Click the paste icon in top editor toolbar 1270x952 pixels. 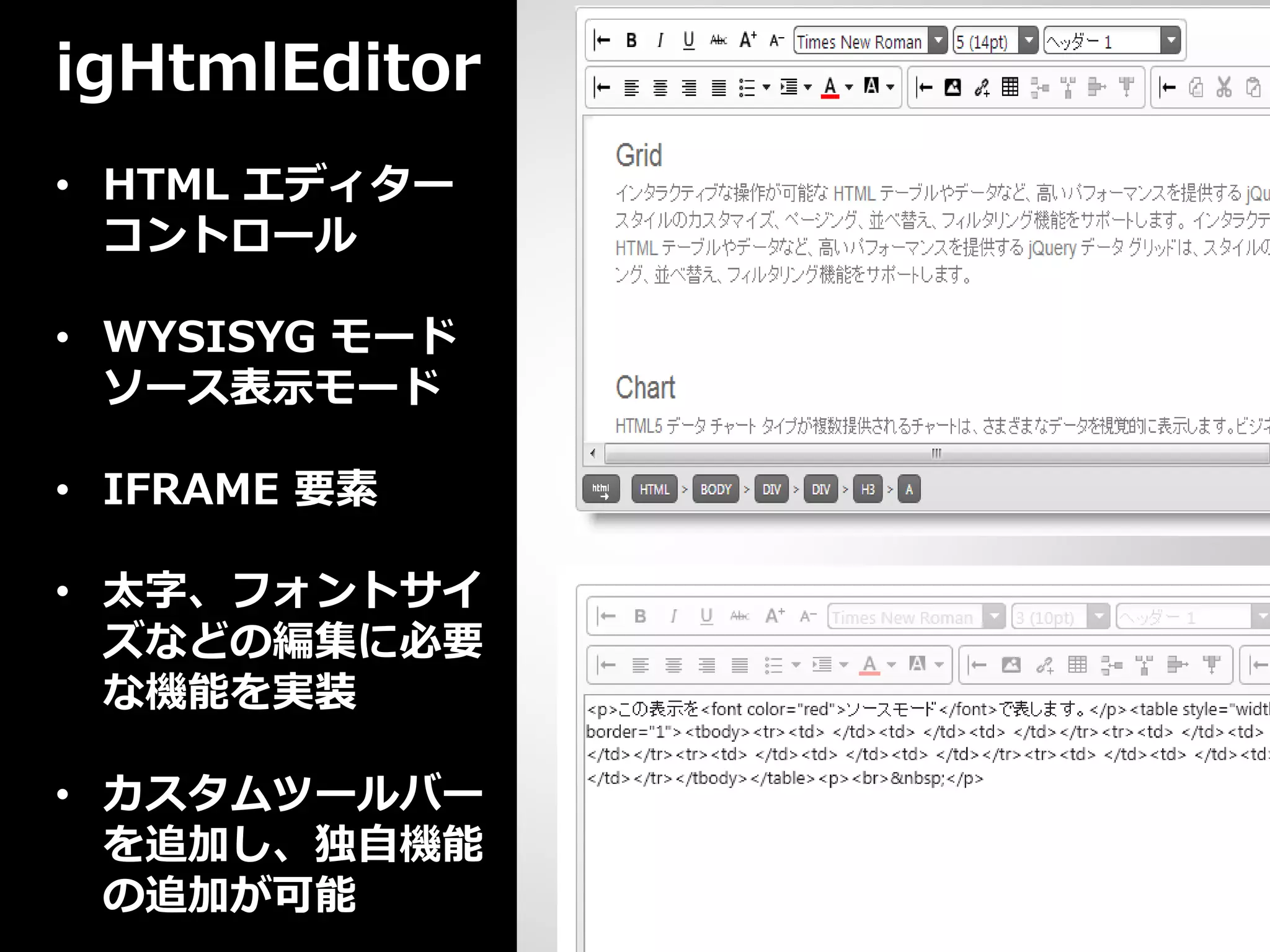[x=1253, y=87]
